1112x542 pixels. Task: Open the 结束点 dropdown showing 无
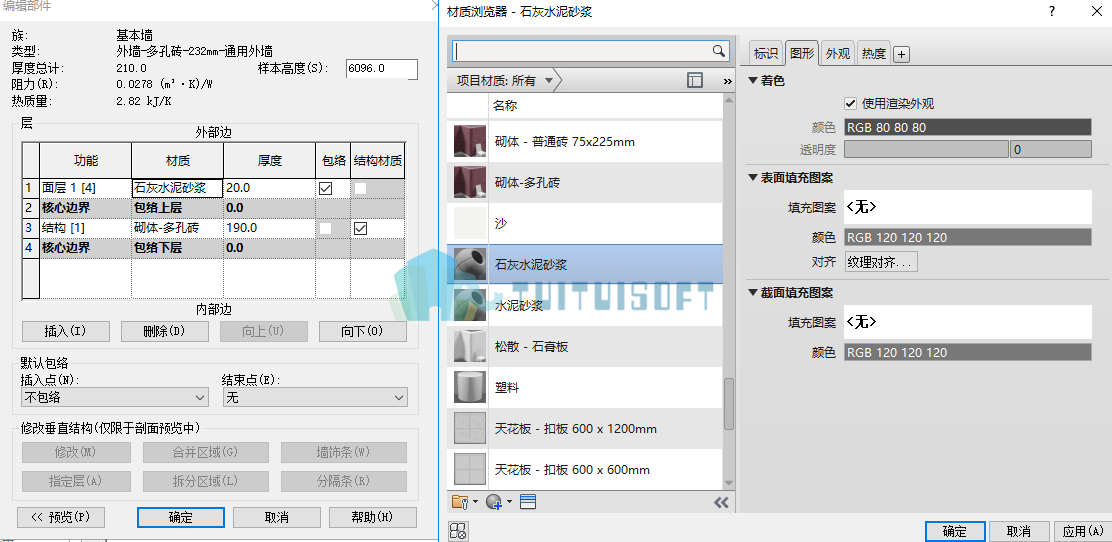pos(315,398)
